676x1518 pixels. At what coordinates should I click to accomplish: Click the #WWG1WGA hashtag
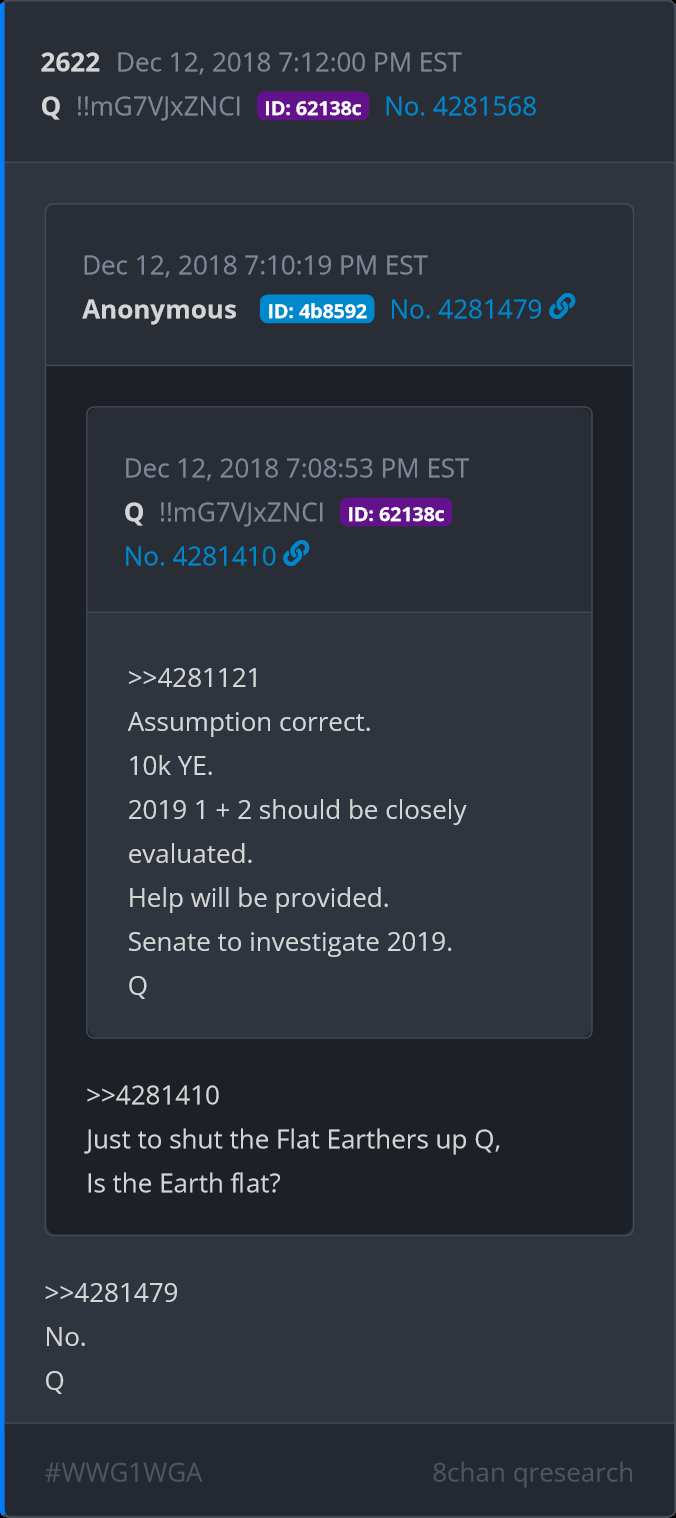(x=123, y=1472)
